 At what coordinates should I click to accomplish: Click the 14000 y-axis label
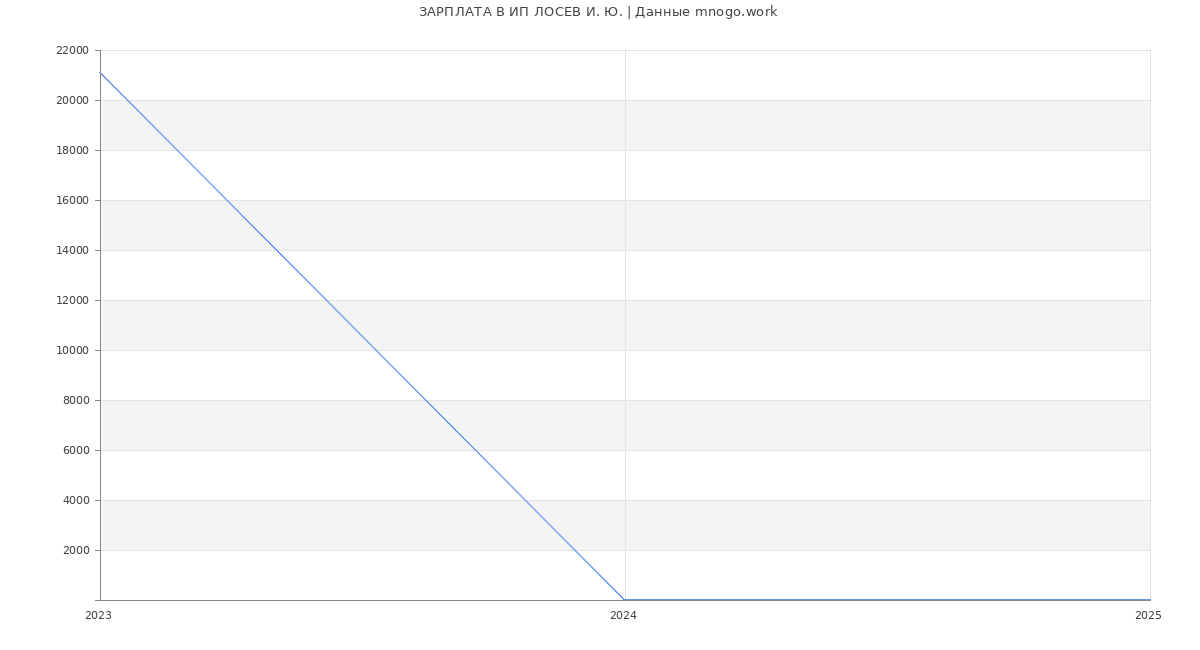pyautogui.click(x=72, y=250)
